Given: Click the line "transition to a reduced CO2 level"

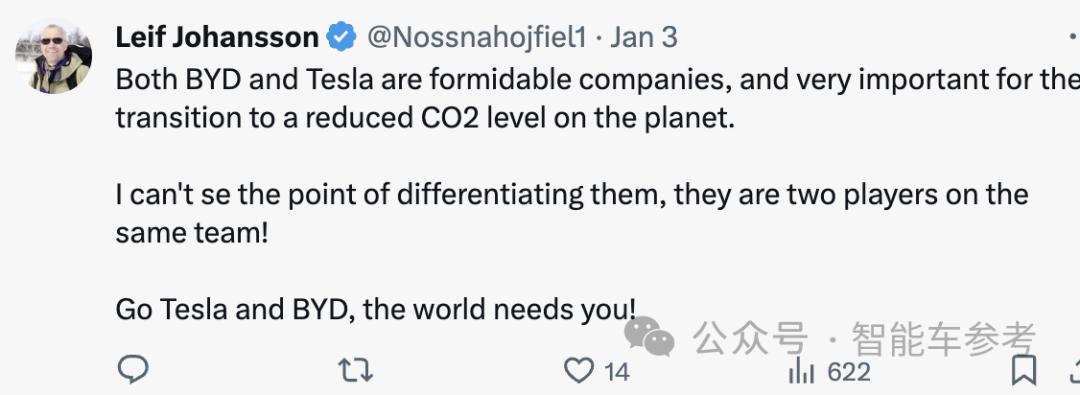Looking at the screenshot, I should 425,118.
